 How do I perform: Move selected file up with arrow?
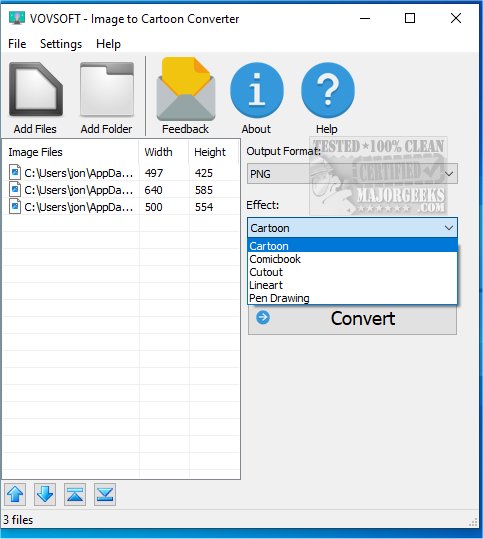[x=15, y=494]
